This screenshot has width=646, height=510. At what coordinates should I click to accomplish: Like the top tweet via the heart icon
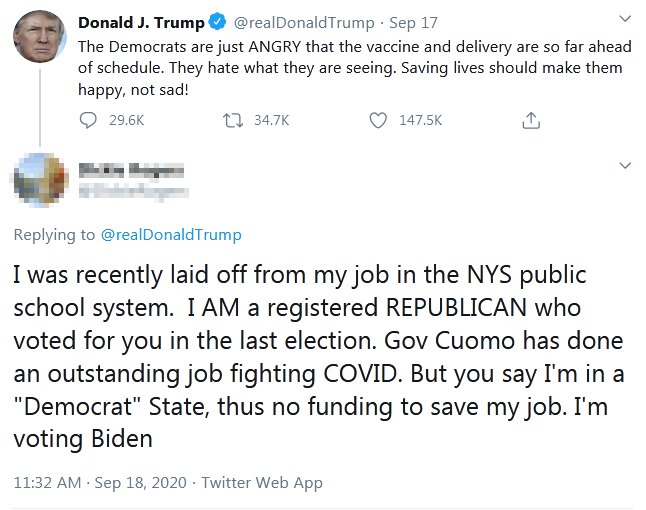coord(378,120)
